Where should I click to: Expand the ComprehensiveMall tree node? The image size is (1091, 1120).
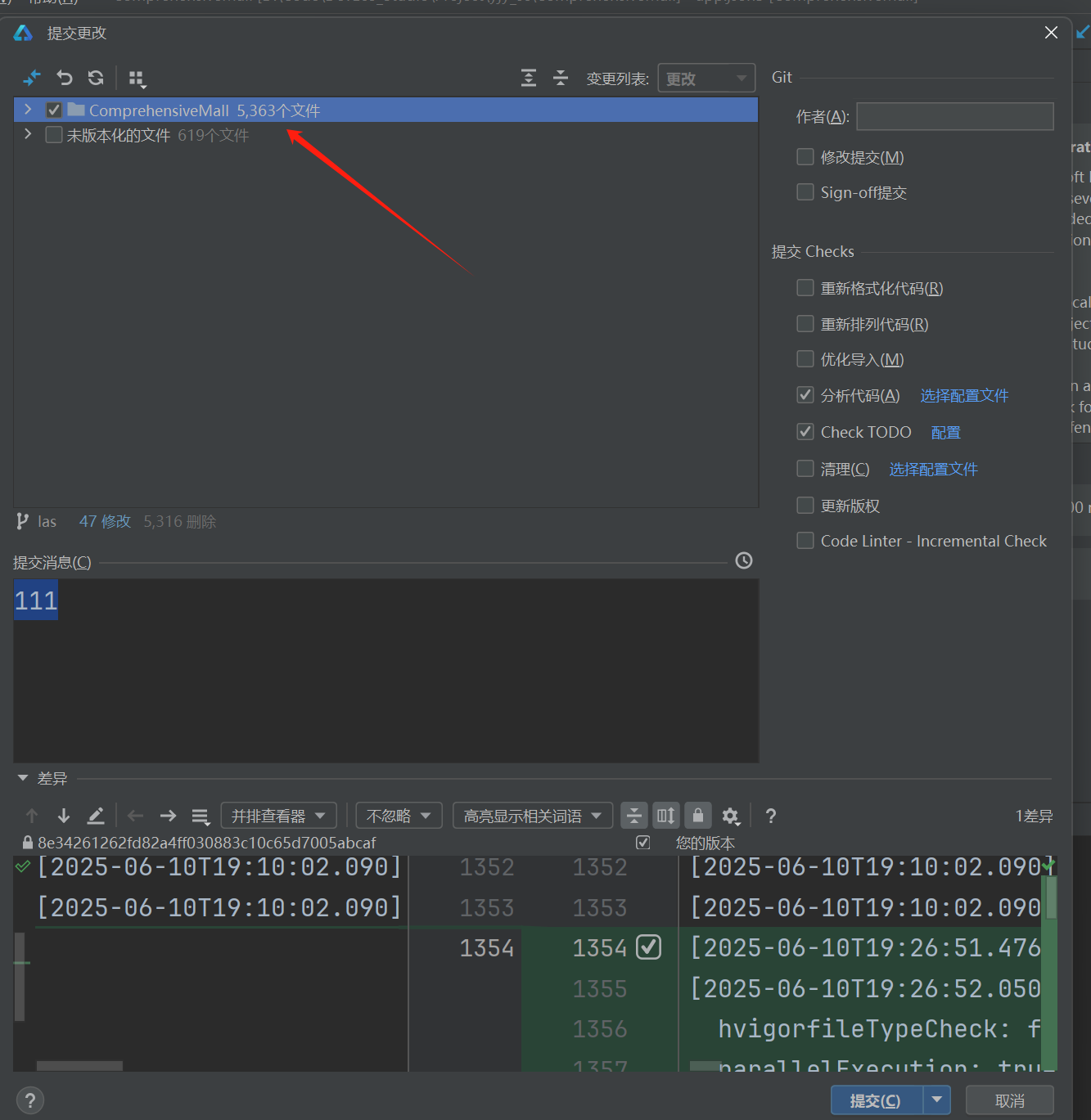(x=28, y=110)
